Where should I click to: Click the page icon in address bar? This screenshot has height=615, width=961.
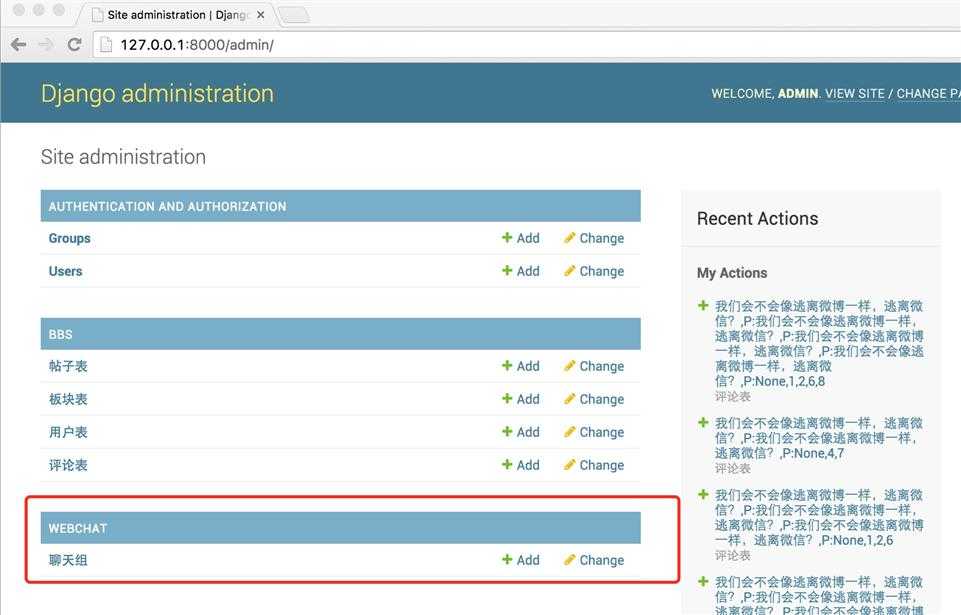[x=106, y=45]
